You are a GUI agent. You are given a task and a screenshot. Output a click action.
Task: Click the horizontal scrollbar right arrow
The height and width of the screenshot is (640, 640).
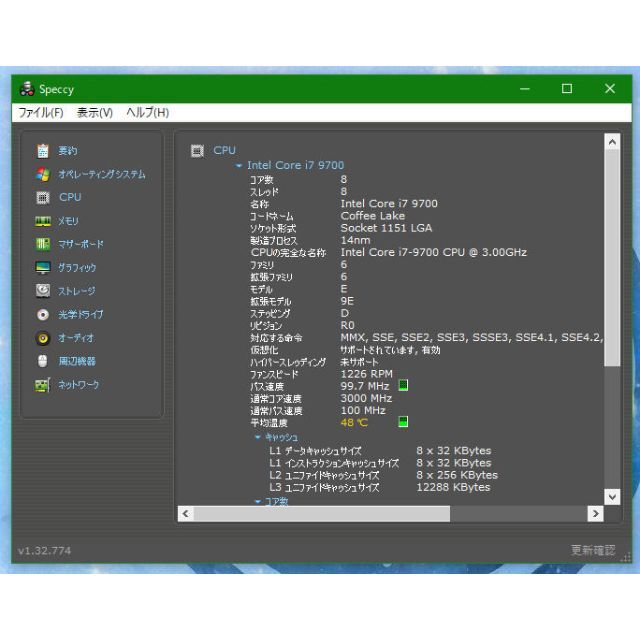[596, 513]
